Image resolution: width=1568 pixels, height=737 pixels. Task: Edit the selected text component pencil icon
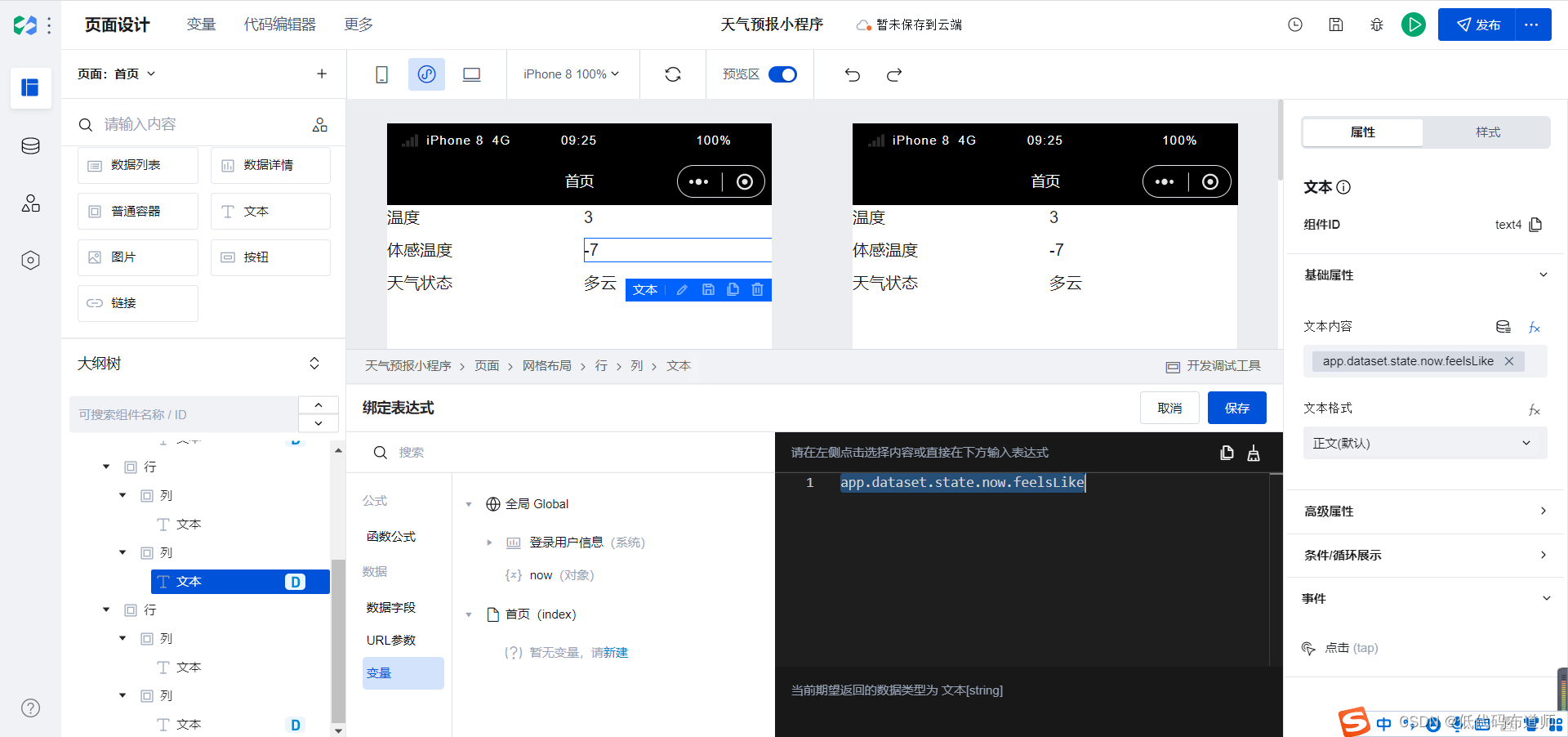click(x=683, y=290)
